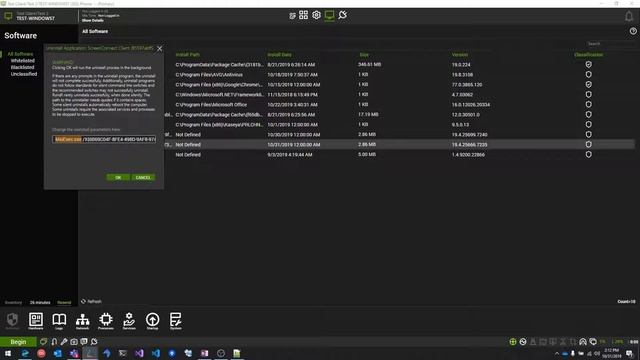This screenshot has width=640, height=360.
Task: Click the green monitor icon in top toolbar
Action: [x=329, y=16]
